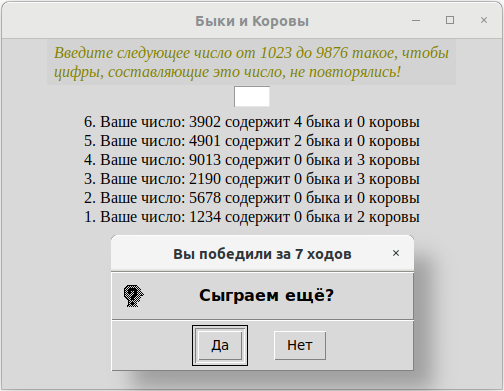
Task: Click the question mark icon in the dialog
Action: [134, 296]
